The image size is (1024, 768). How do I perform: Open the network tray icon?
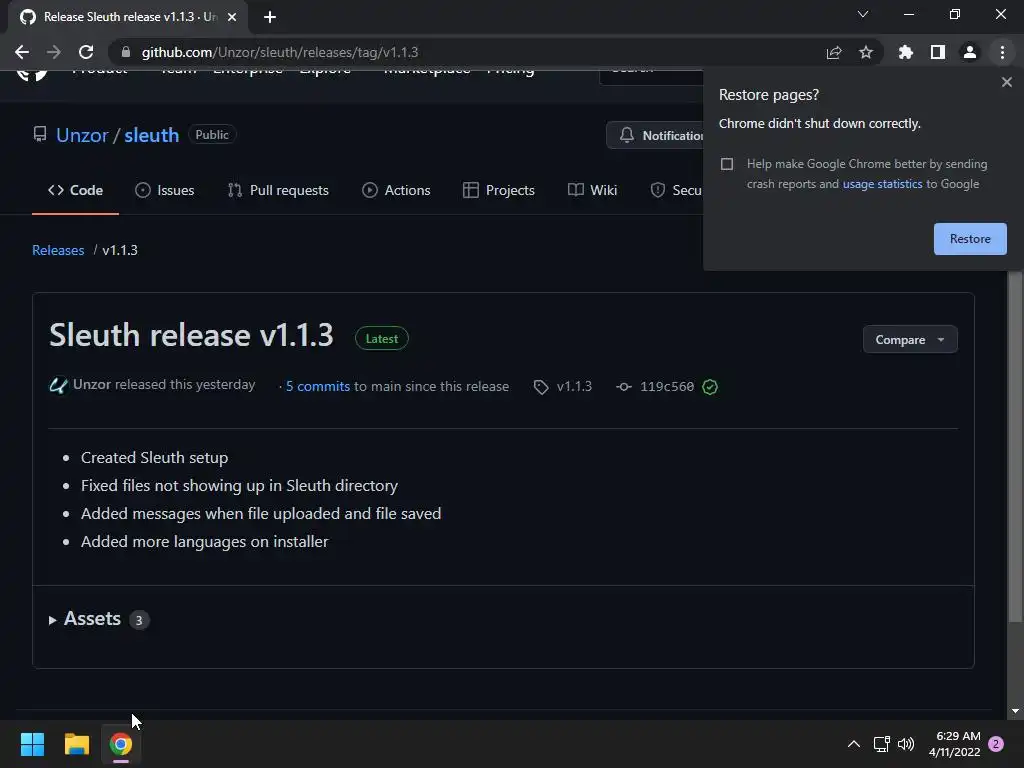(x=882, y=744)
